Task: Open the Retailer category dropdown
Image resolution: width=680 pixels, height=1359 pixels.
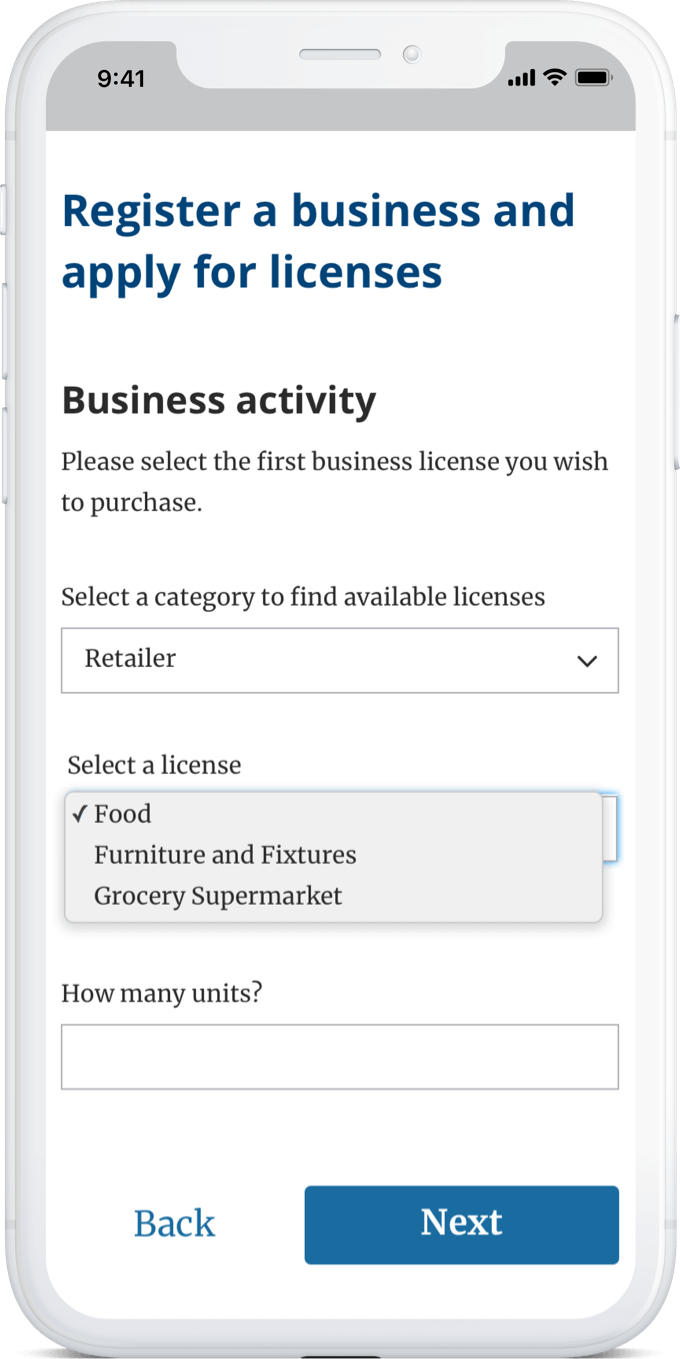Action: click(340, 660)
